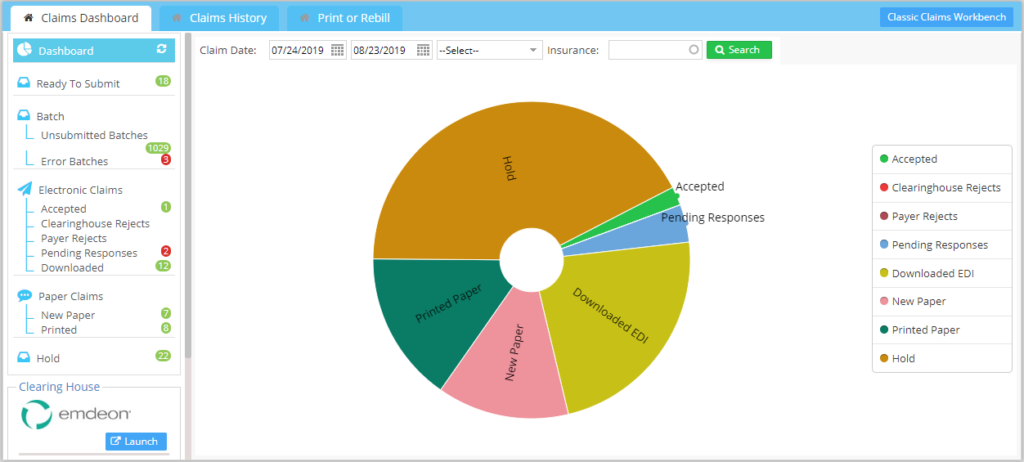1024x462 pixels.
Task: Toggle Hold series in chart legend
Action: [942, 358]
